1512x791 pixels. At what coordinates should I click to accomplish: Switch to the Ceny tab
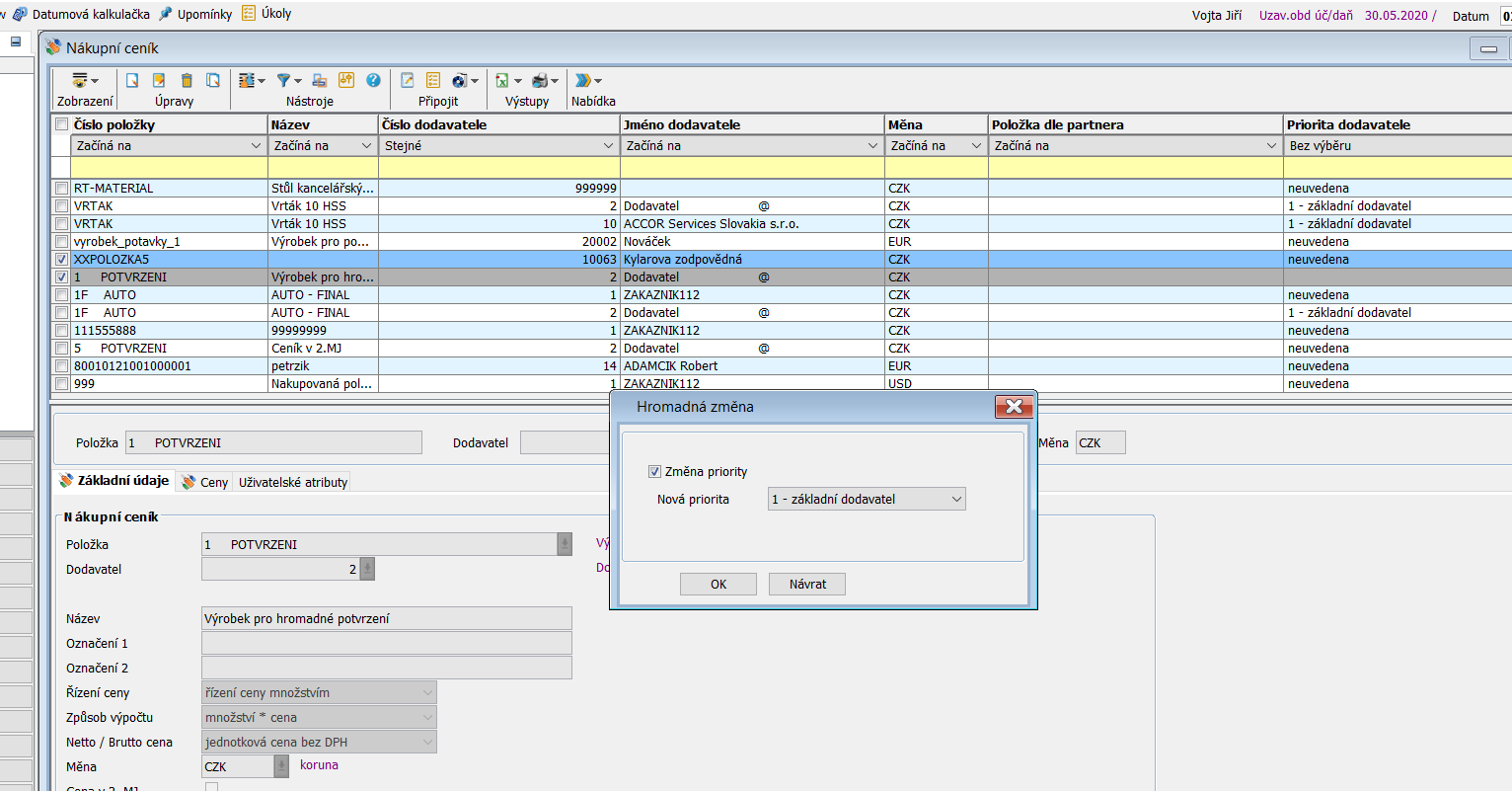[x=205, y=482]
